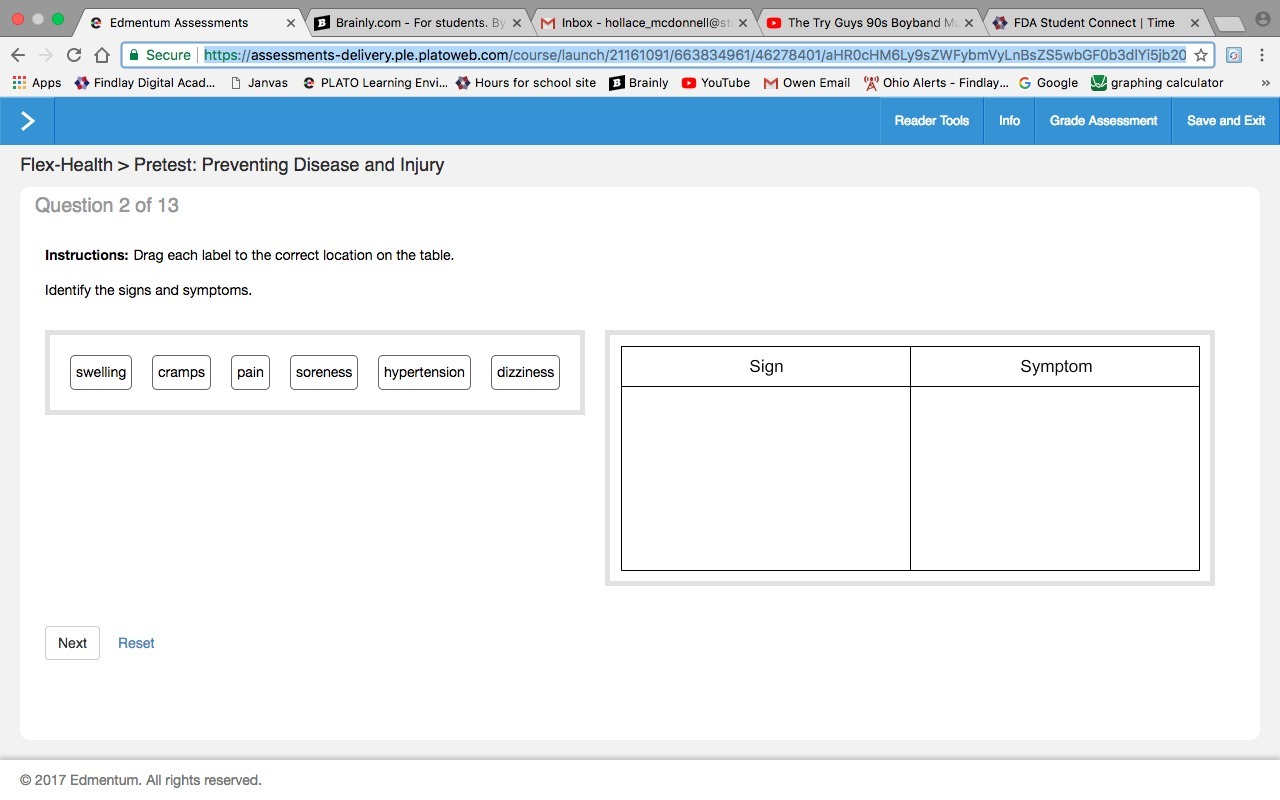Viewport: 1280px width, 800px height.
Task: Click the Next button
Action: point(72,643)
